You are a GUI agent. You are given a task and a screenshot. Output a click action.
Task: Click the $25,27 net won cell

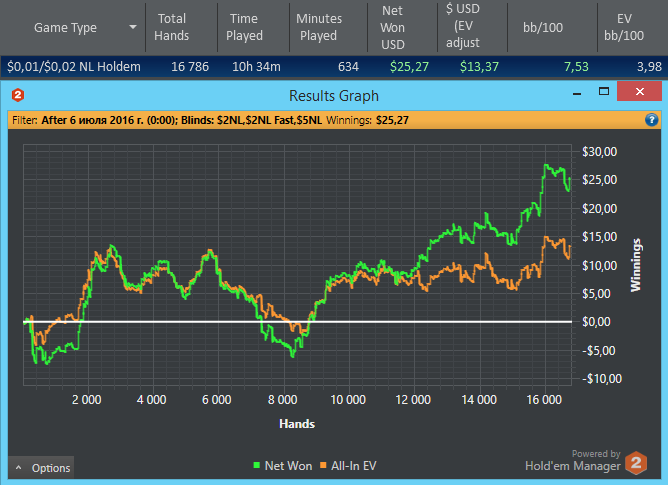tap(409, 67)
